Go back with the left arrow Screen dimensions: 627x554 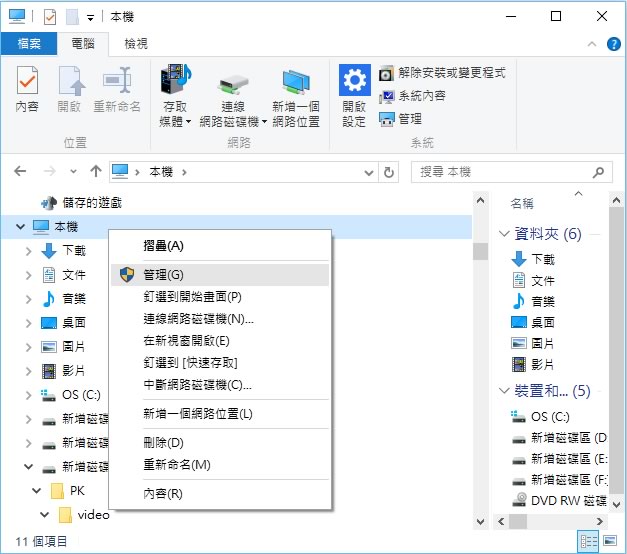pyautogui.click(x=20, y=172)
